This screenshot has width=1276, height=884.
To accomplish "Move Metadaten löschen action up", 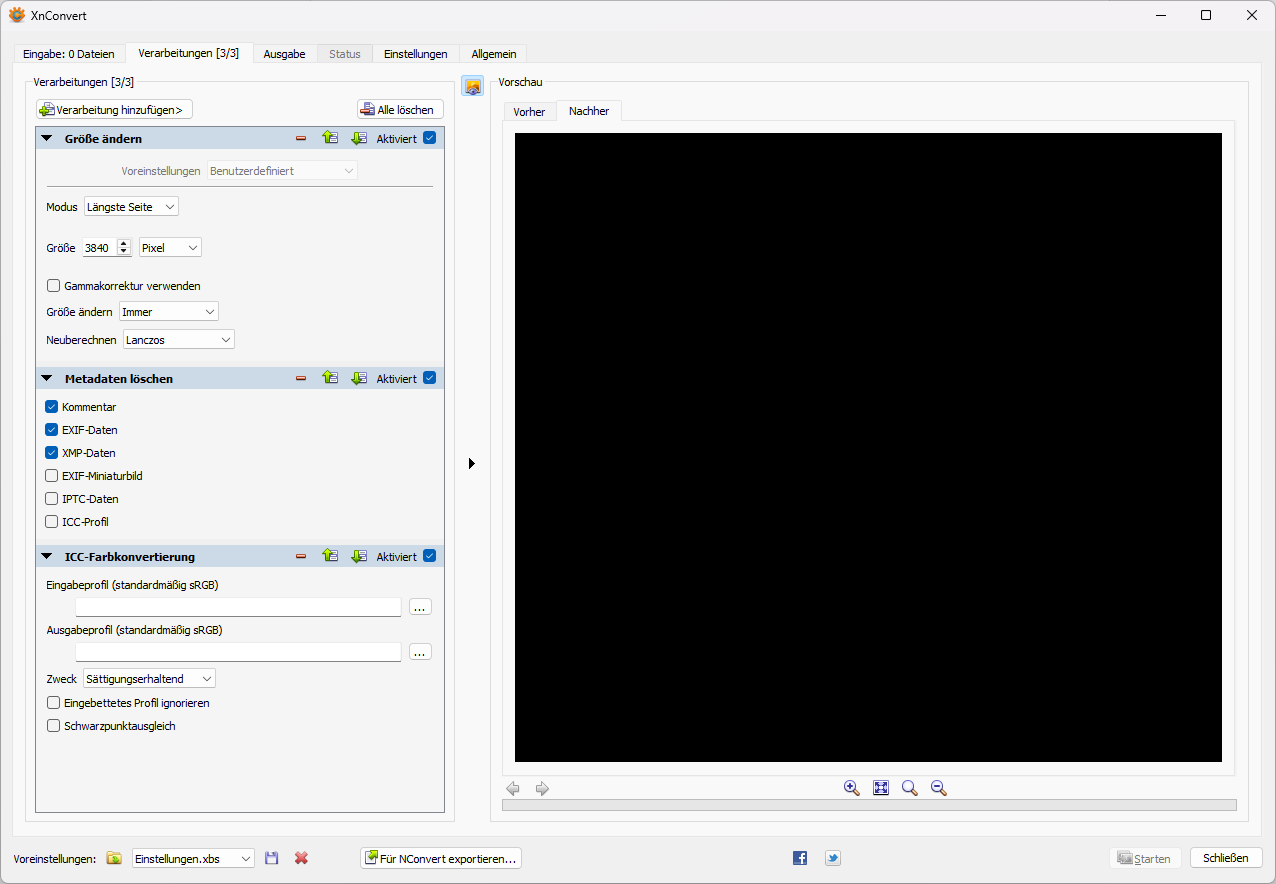I will 331,378.
